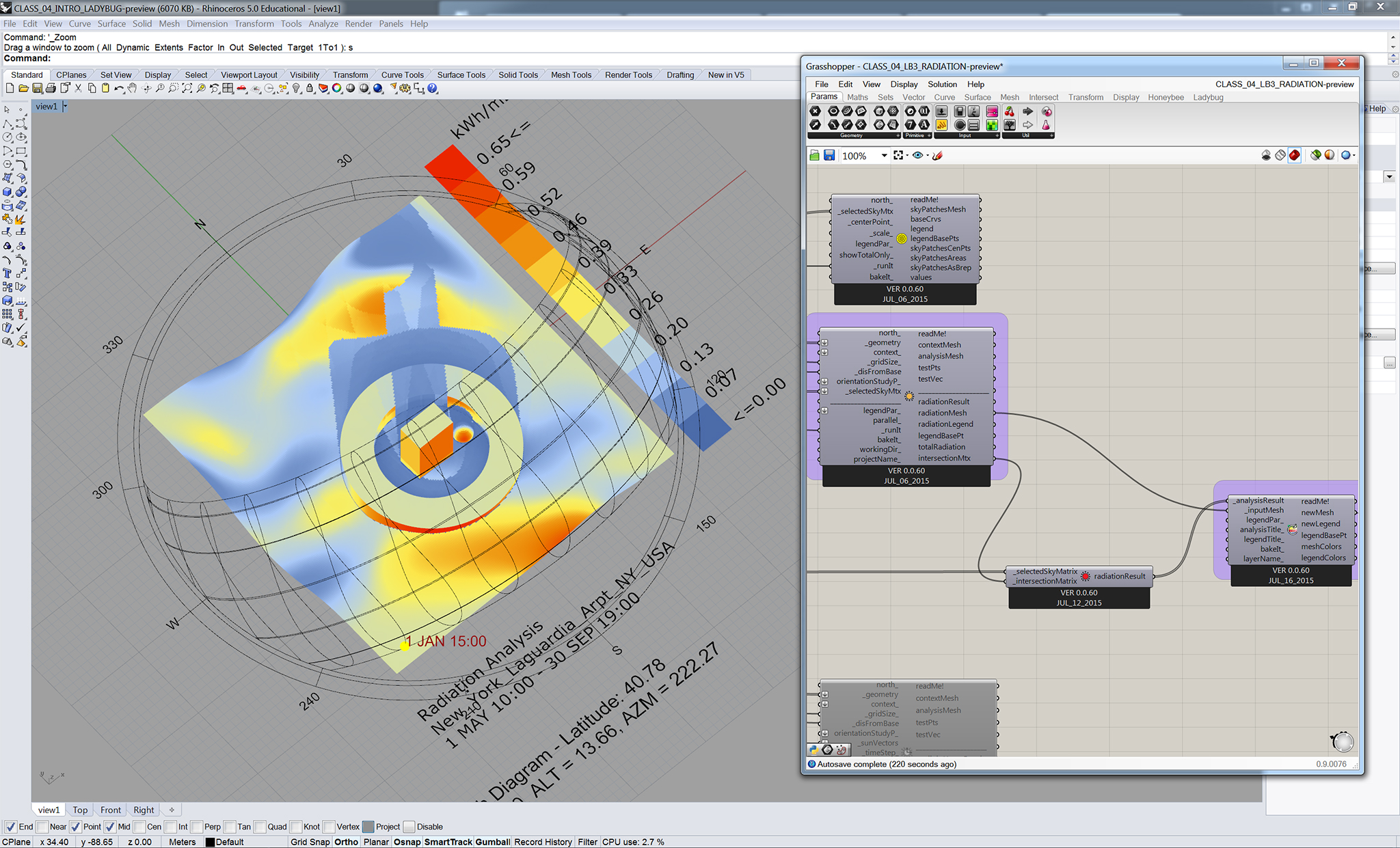Select Rhino's undo icon in the toolbar
The image size is (1400, 848).
tap(118, 87)
